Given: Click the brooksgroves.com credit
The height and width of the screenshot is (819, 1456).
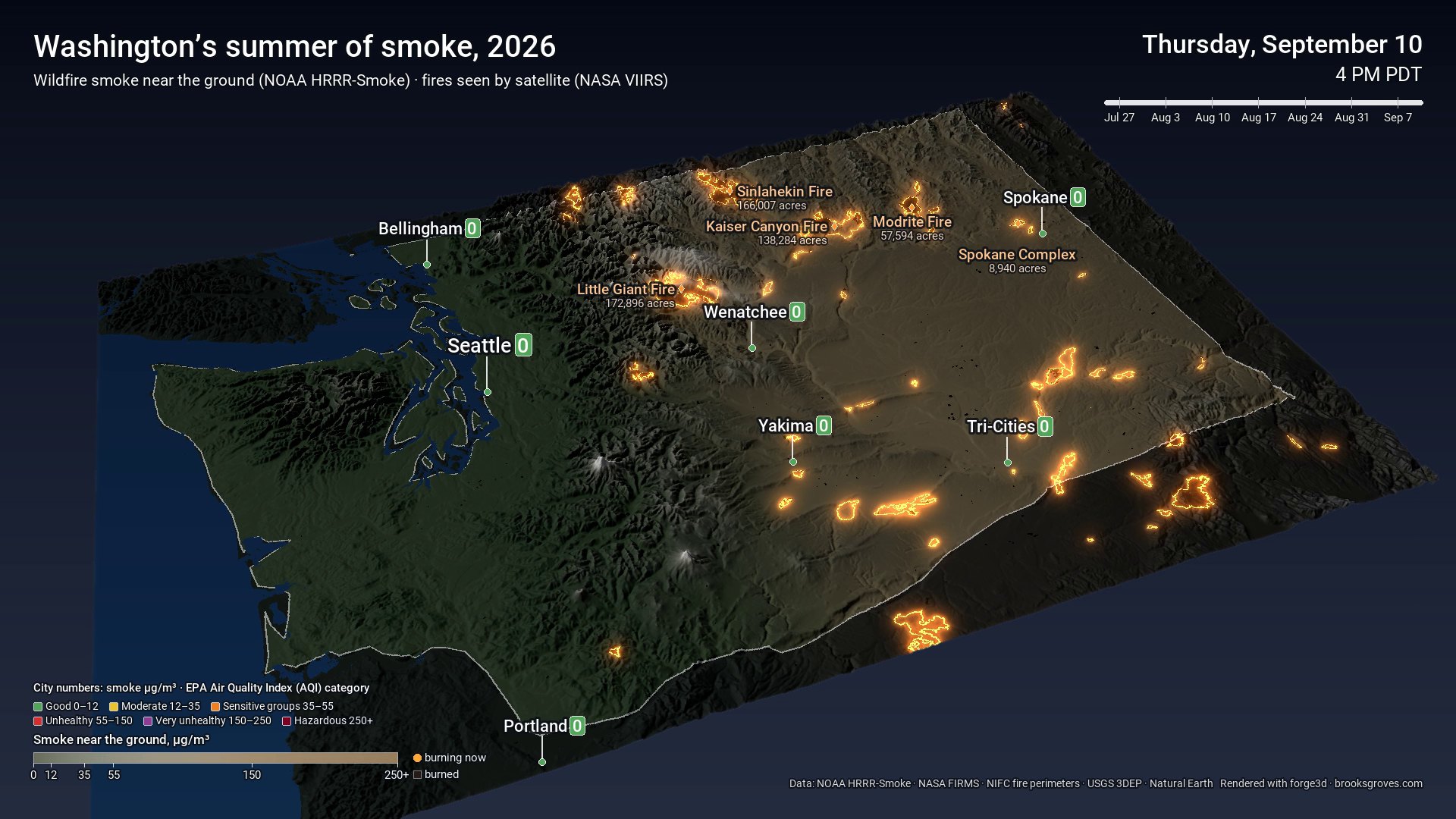Looking at the screenshot, I should pos(1379,784).
